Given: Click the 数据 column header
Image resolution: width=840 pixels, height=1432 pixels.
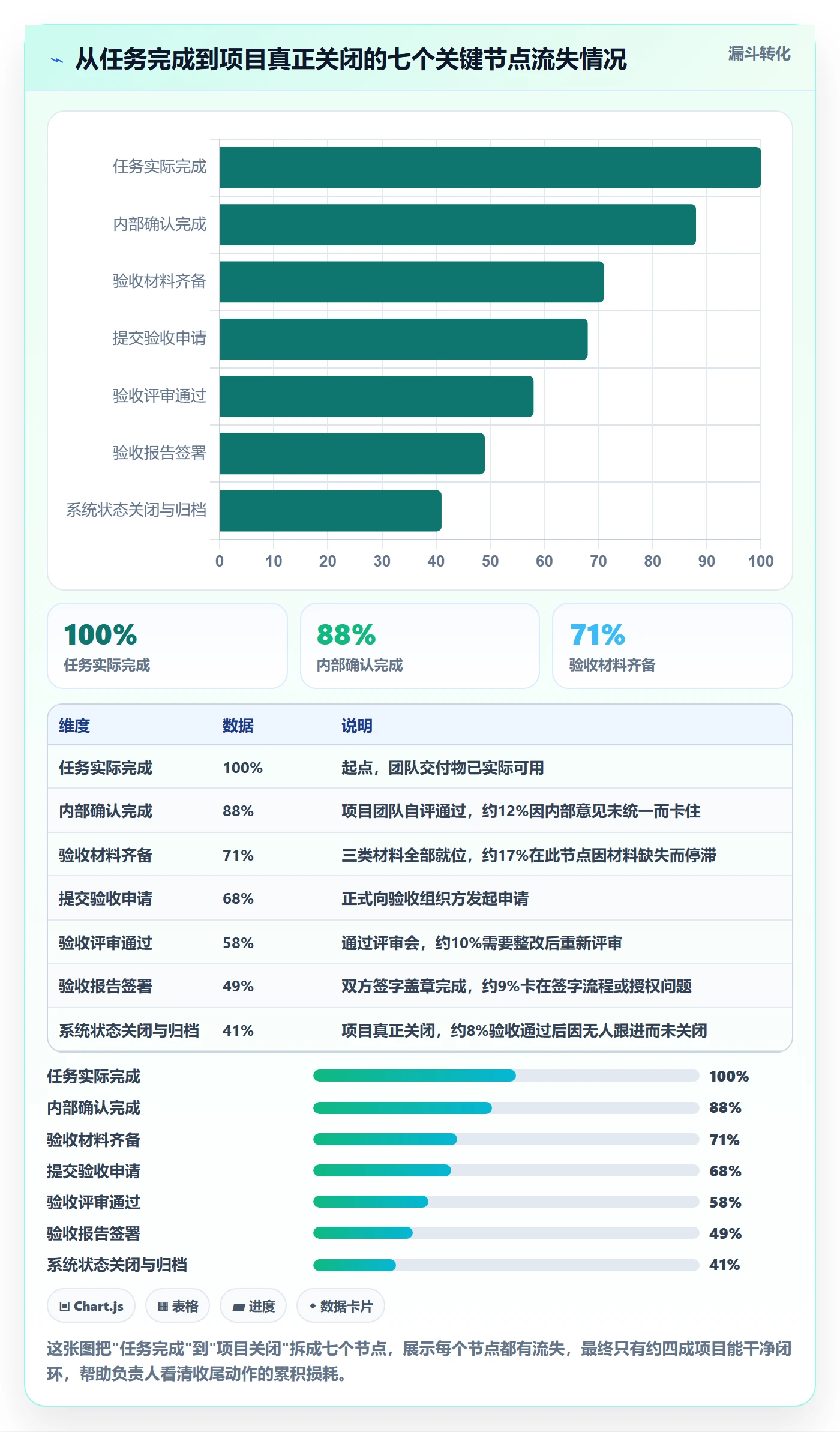Looking at the screenshot, I should pyautogui.click(x=238, y=726).
